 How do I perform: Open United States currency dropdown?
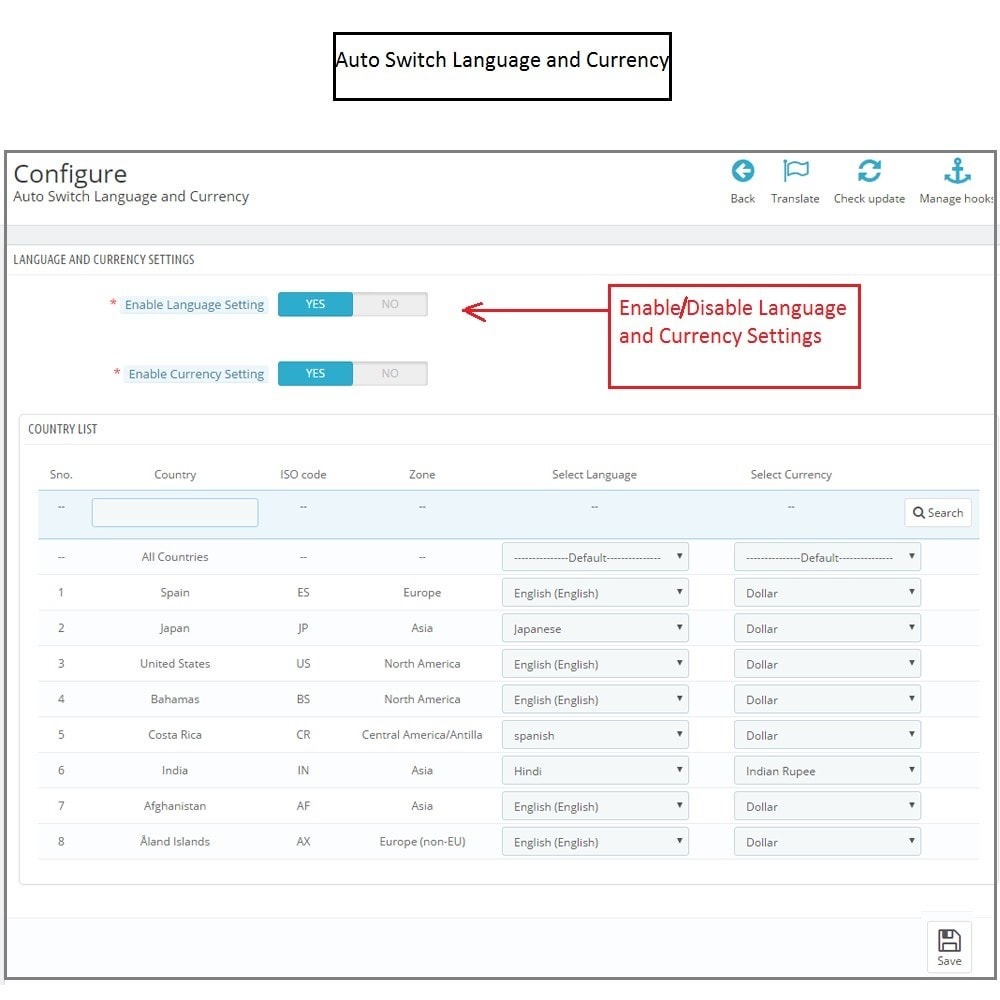827,665
